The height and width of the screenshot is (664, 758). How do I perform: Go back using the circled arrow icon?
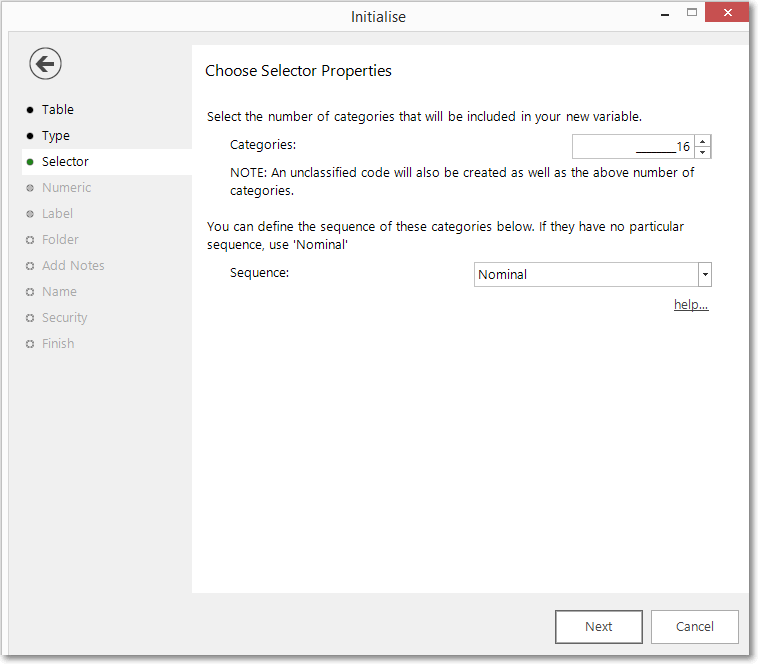pos(45,63)
